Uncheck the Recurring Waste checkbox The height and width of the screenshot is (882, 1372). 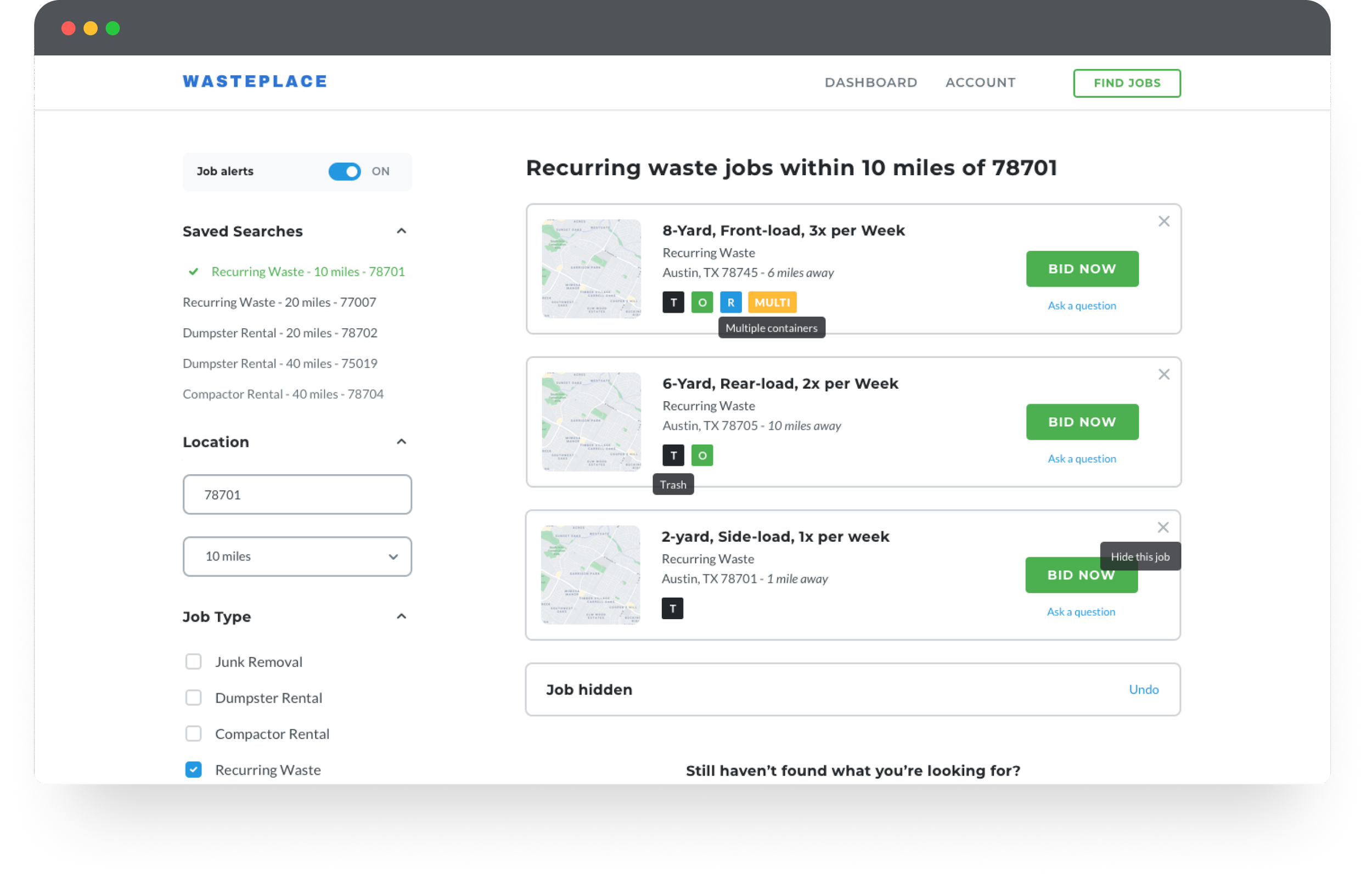[x=194, y=769]
